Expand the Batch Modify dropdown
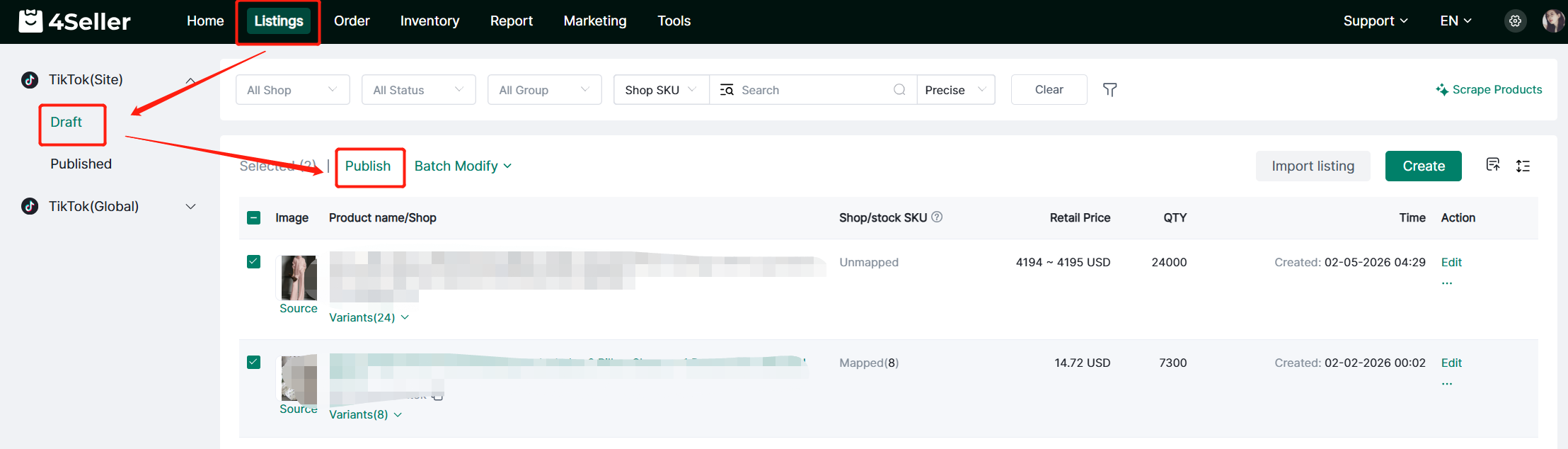 click(x=463, y=166)
